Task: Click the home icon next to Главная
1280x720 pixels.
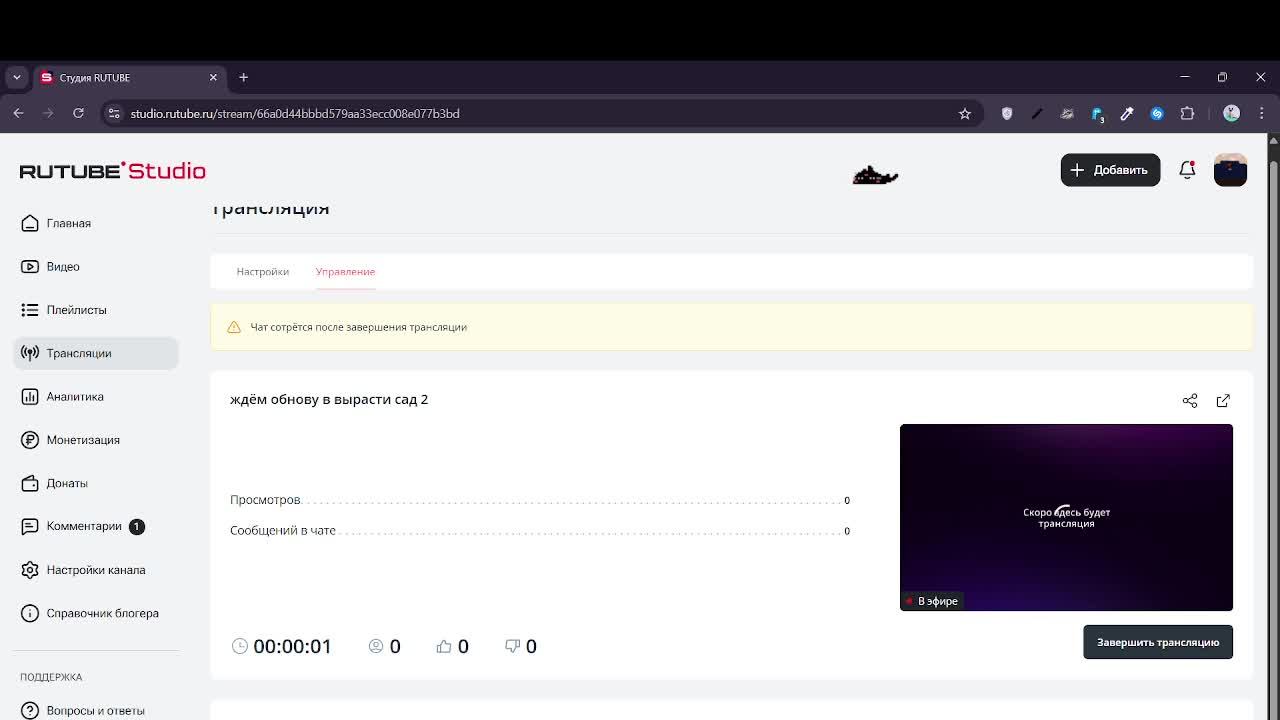Action: click(30, 223)
